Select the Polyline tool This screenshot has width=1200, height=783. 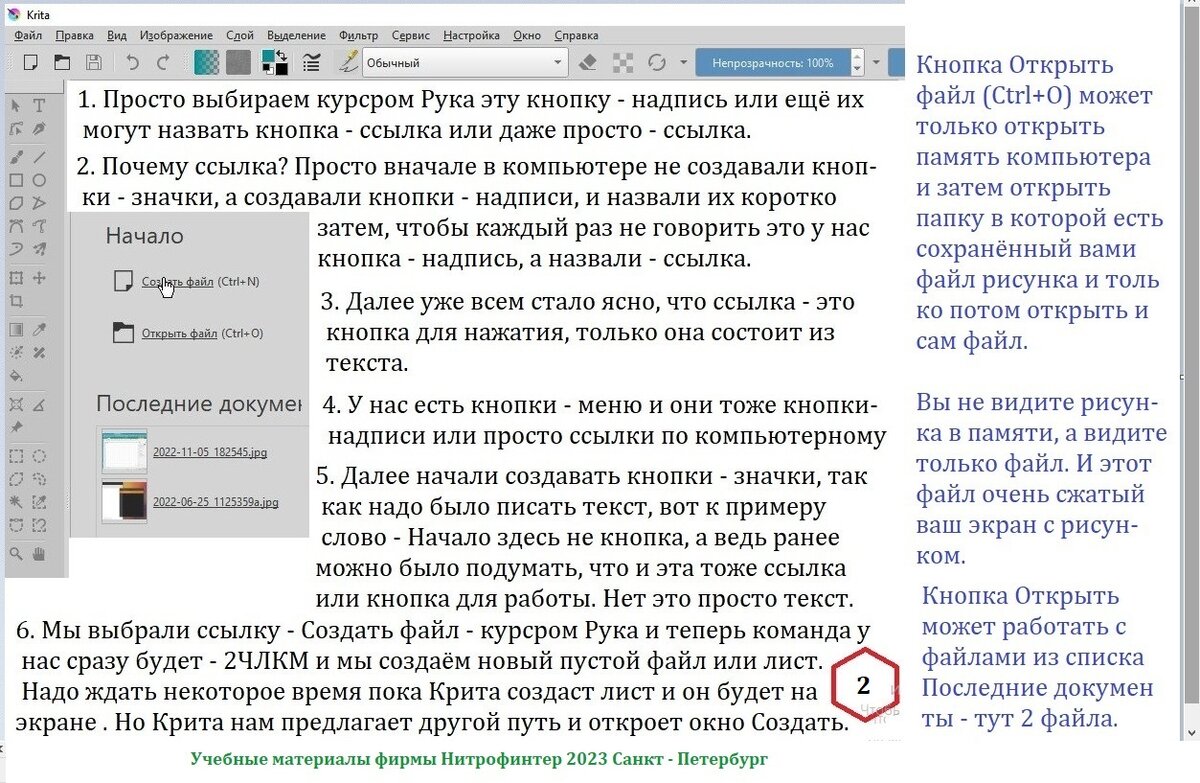[x=39, y=203]
